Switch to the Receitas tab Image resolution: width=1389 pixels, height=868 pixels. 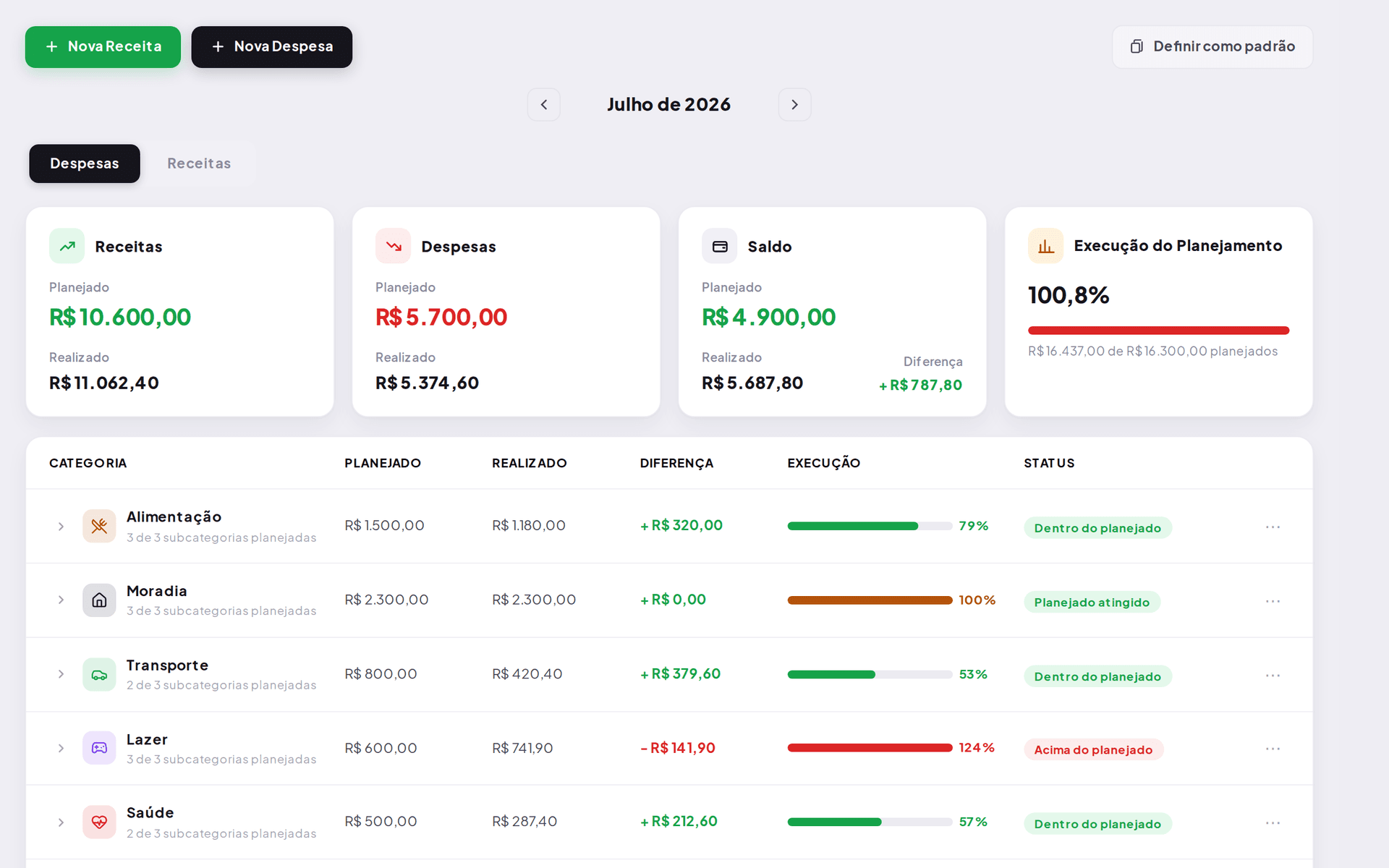(199, 163)
